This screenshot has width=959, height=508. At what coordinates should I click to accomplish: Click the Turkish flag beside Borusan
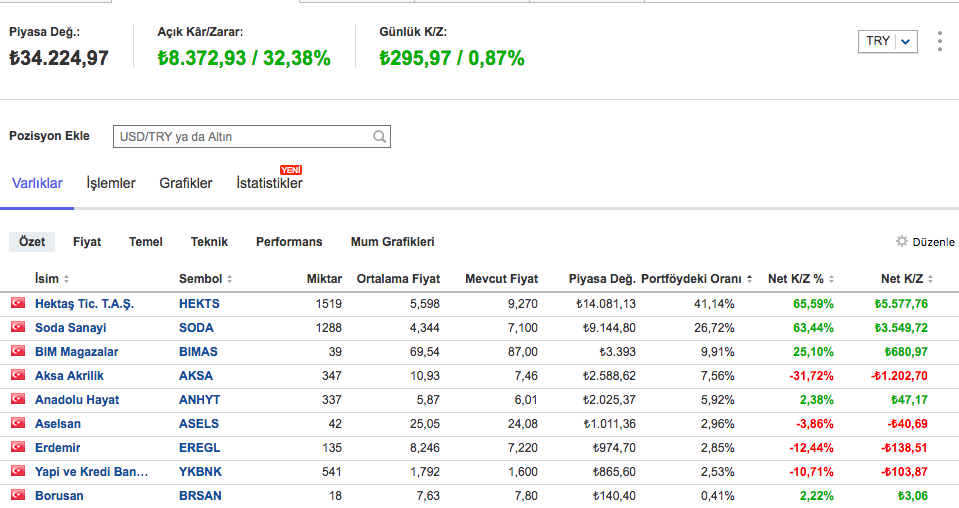18,494
